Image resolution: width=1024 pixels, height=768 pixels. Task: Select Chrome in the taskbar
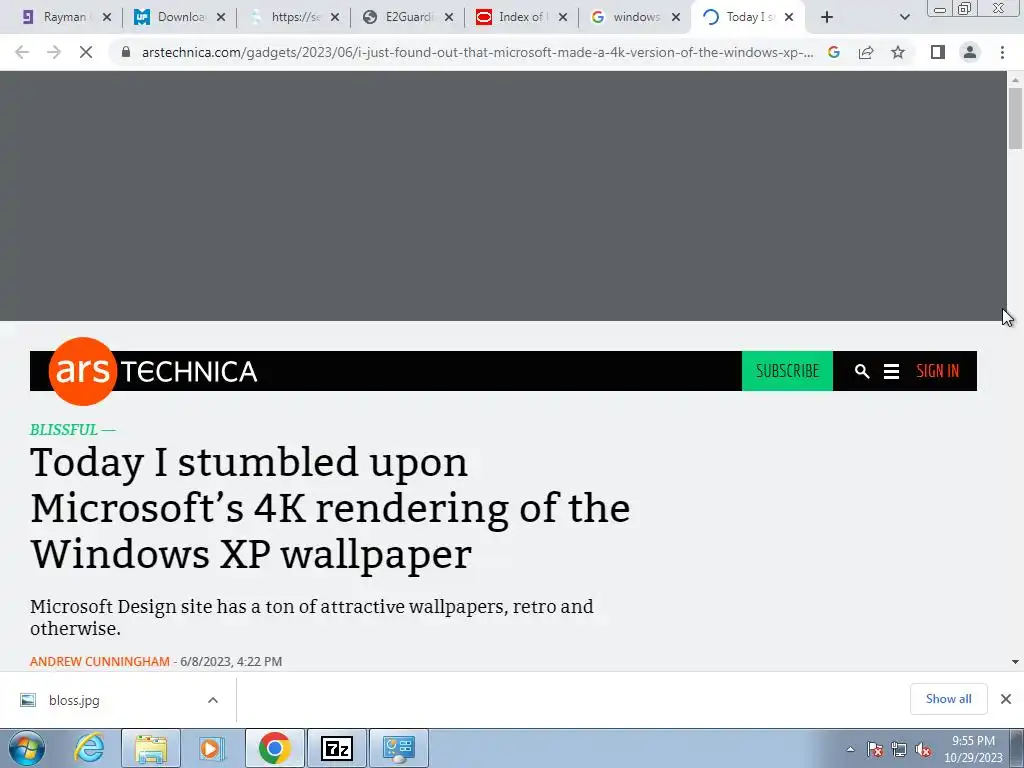tap(274, 748)
